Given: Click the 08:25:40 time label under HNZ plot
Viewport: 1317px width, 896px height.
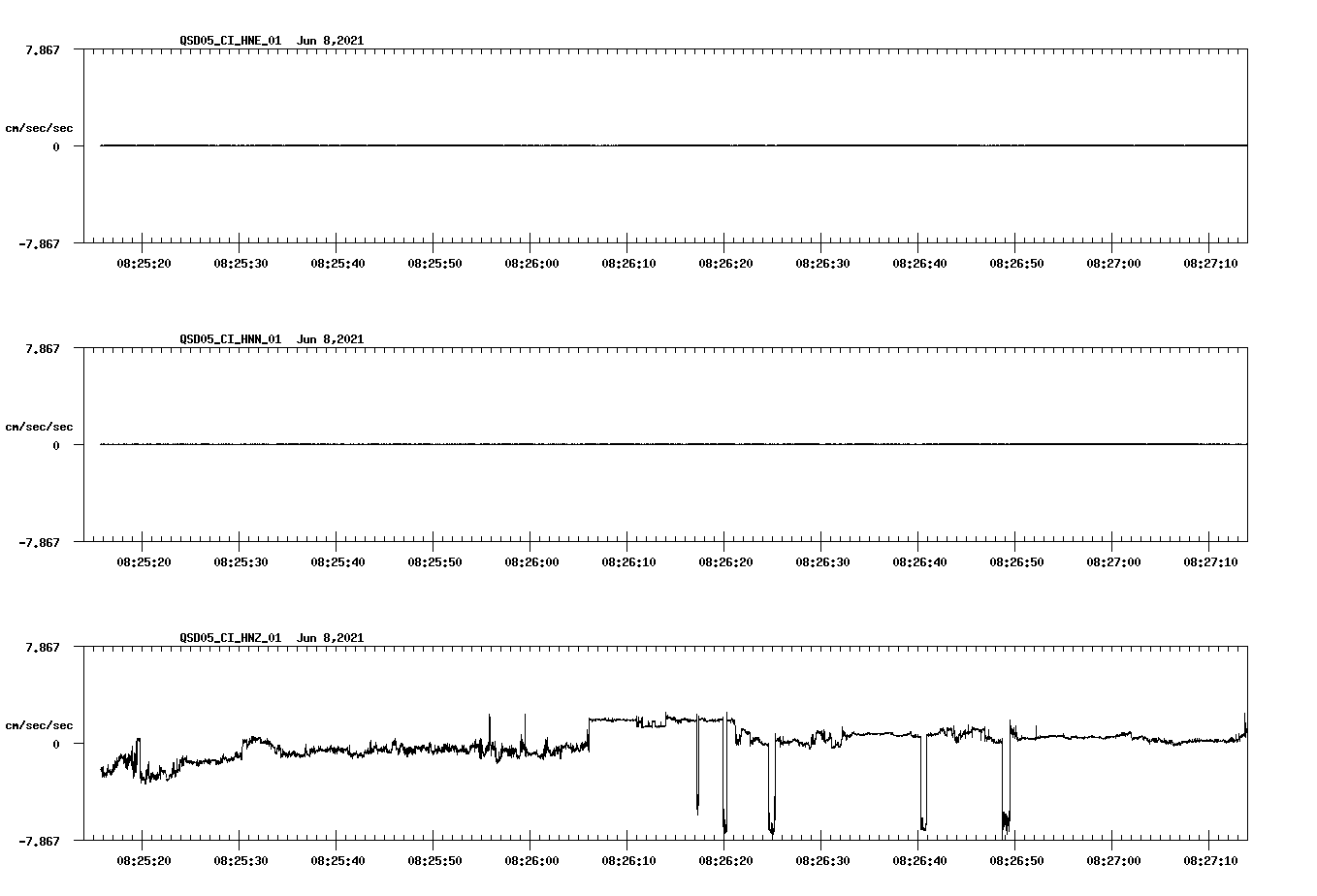Looking at the screenshot, I should pos(337,861).
